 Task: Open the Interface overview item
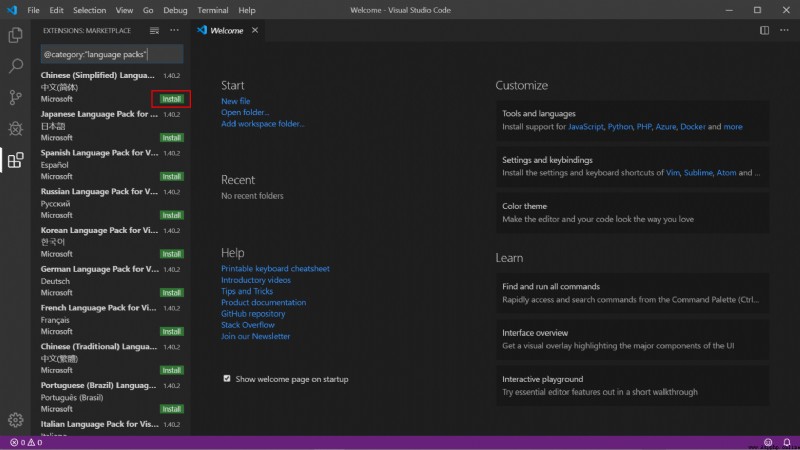(x=633, y=339)
